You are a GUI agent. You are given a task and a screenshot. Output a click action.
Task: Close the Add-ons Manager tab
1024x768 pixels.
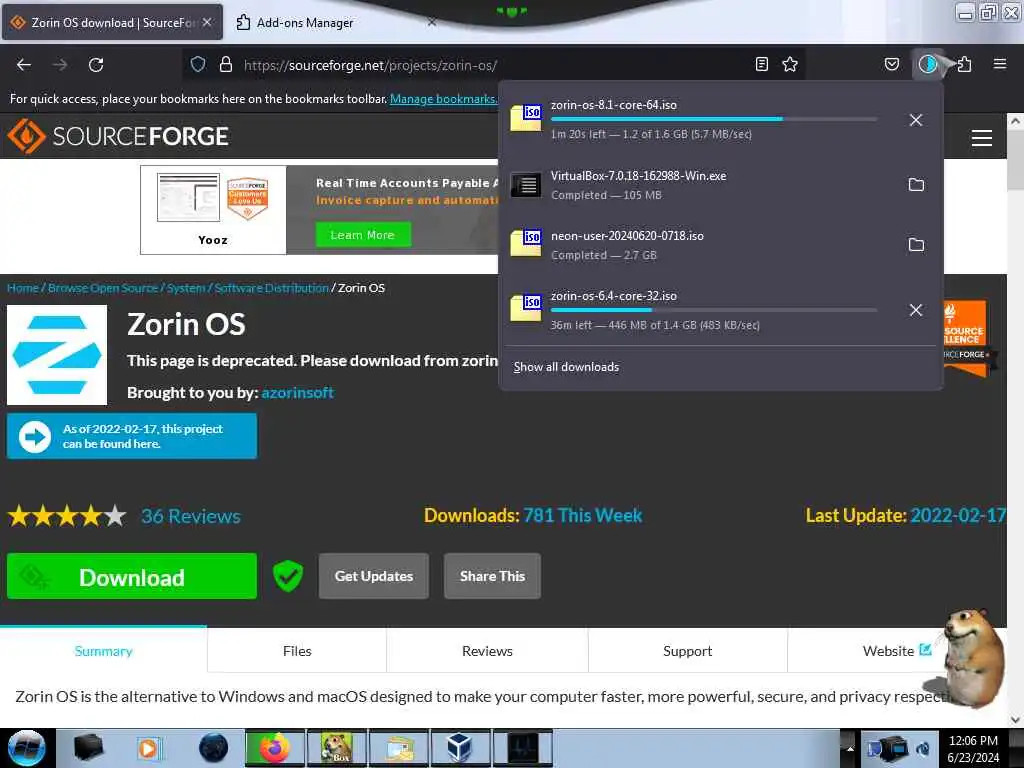432,22
